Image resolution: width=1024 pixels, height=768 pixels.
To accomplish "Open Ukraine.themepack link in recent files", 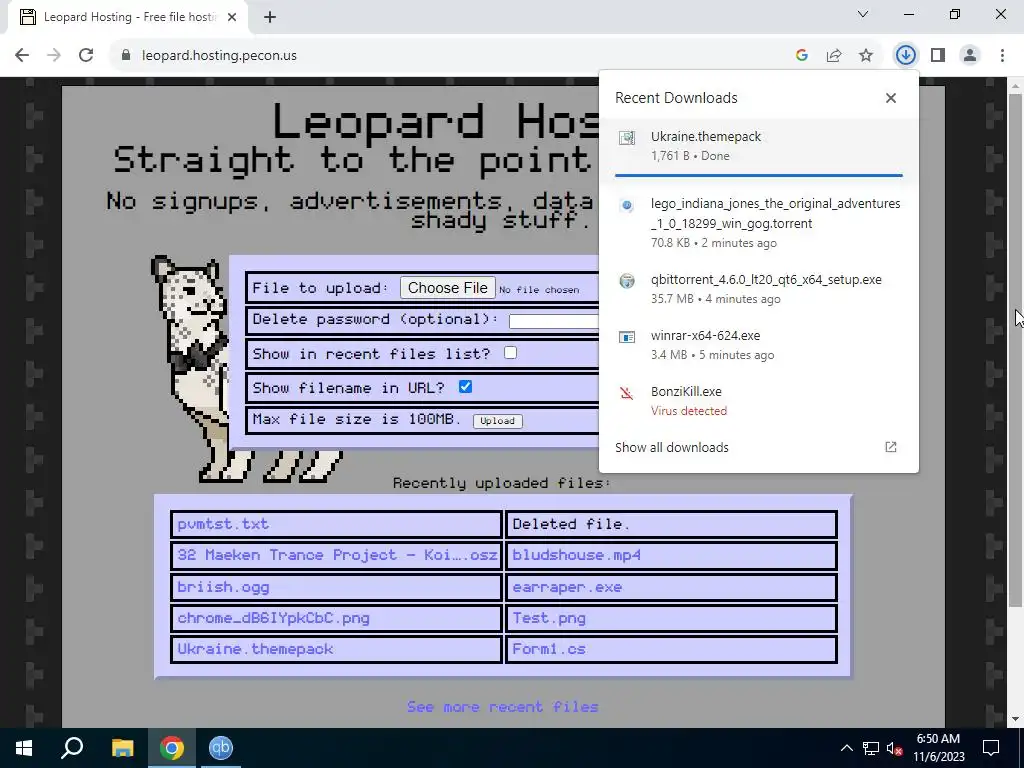I will [x=255, y=649].
